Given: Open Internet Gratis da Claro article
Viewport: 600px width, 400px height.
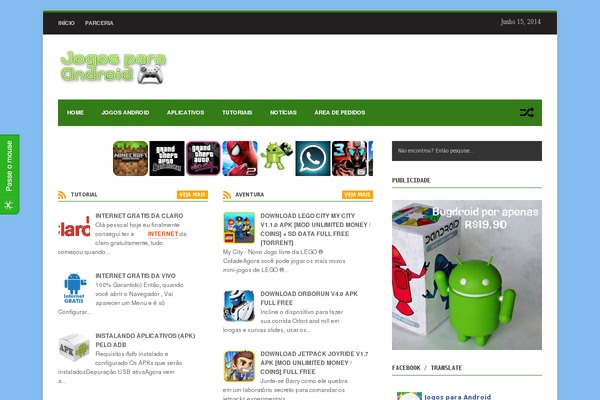Looking at the screenshot, I should pos(139,216).
